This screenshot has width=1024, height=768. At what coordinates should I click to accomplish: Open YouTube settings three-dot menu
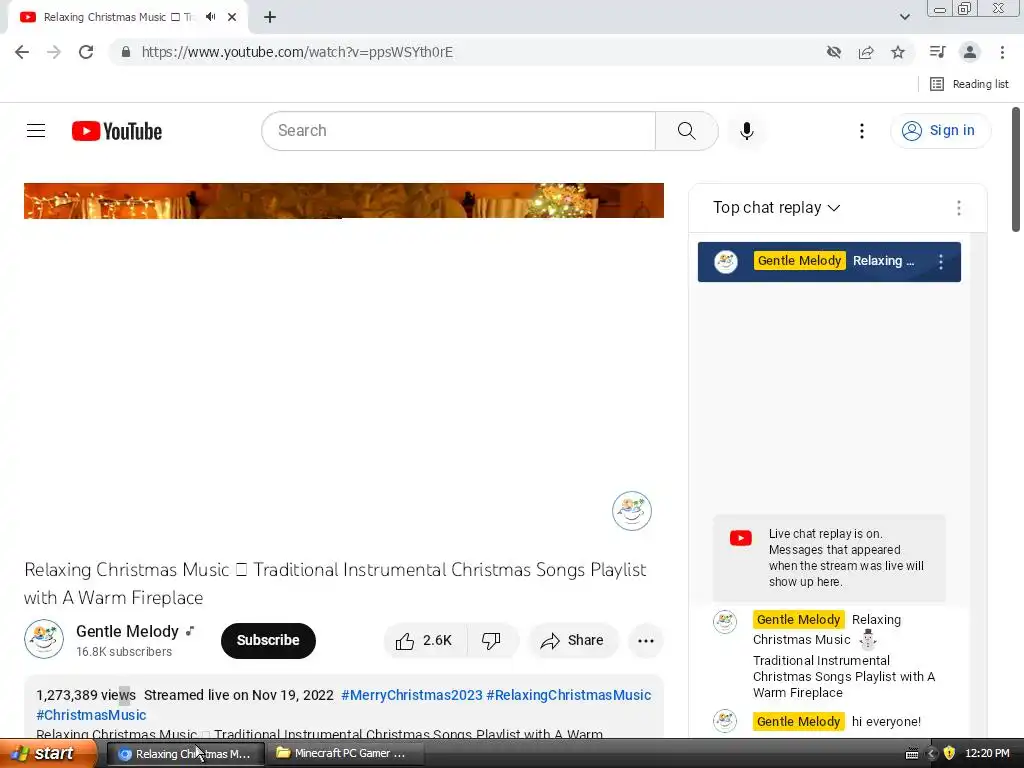861,131
